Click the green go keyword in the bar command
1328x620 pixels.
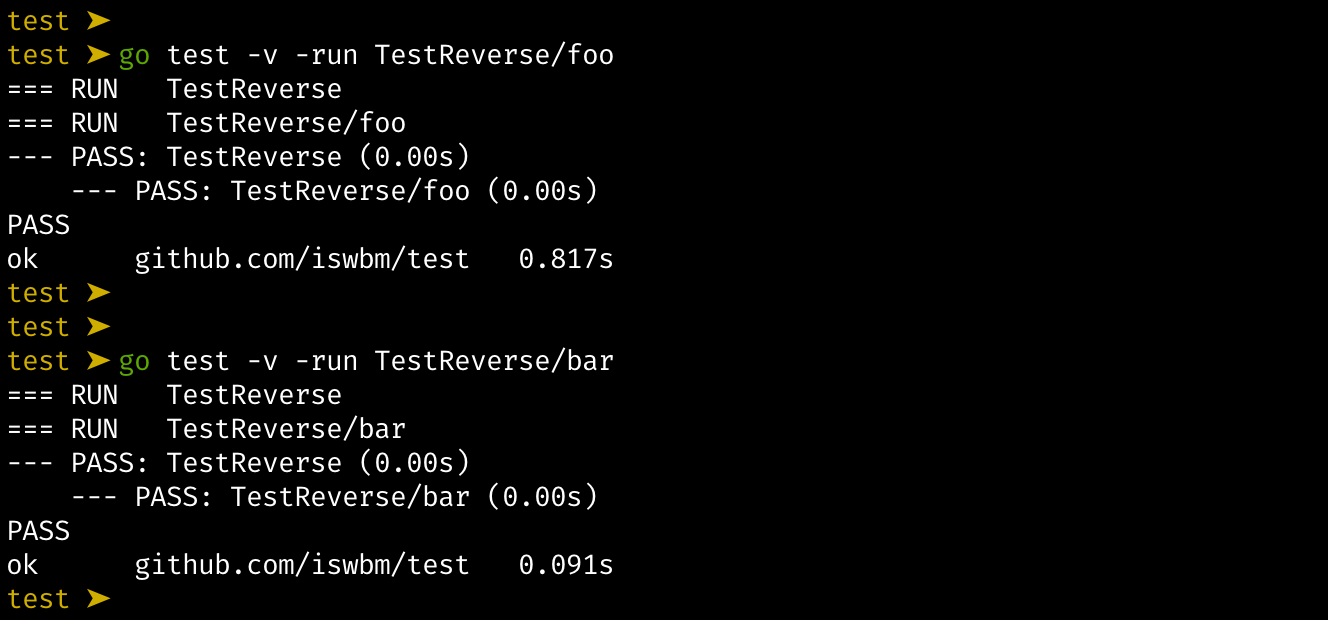[x=134, y=361]
